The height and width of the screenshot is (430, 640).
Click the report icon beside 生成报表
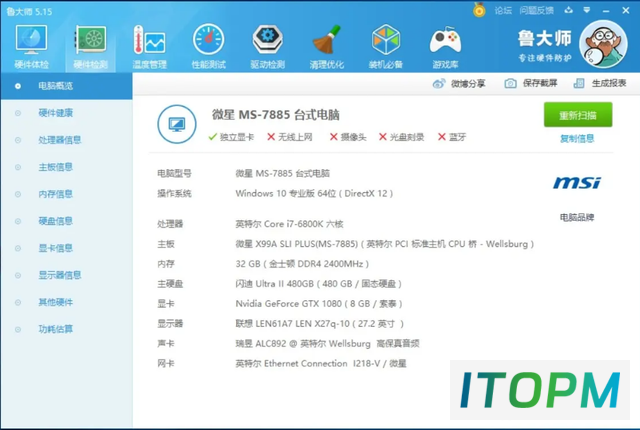(x=579, y=84)
